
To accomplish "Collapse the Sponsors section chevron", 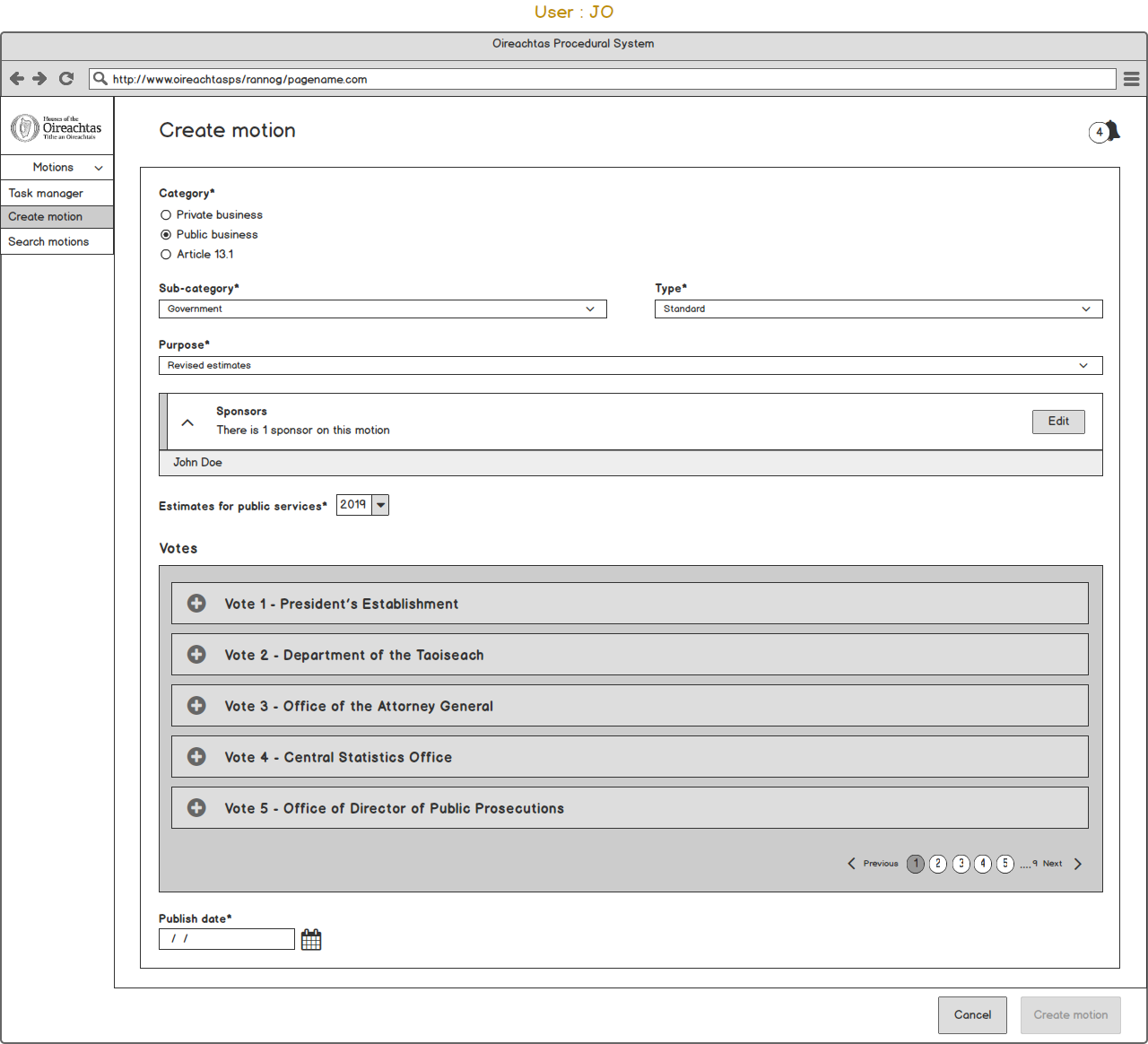I will coord(187,422).
